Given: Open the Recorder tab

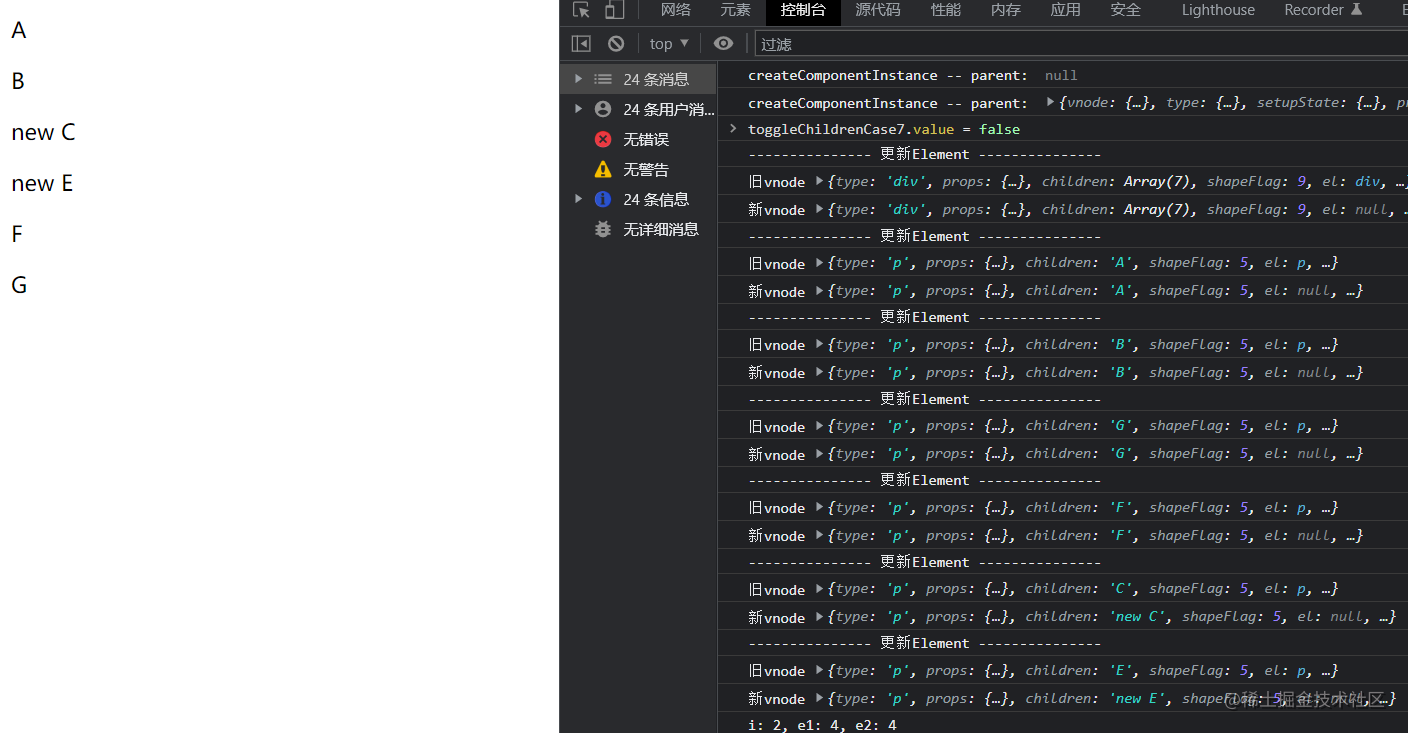Looking at the screenshot, I should (1323, 10).
